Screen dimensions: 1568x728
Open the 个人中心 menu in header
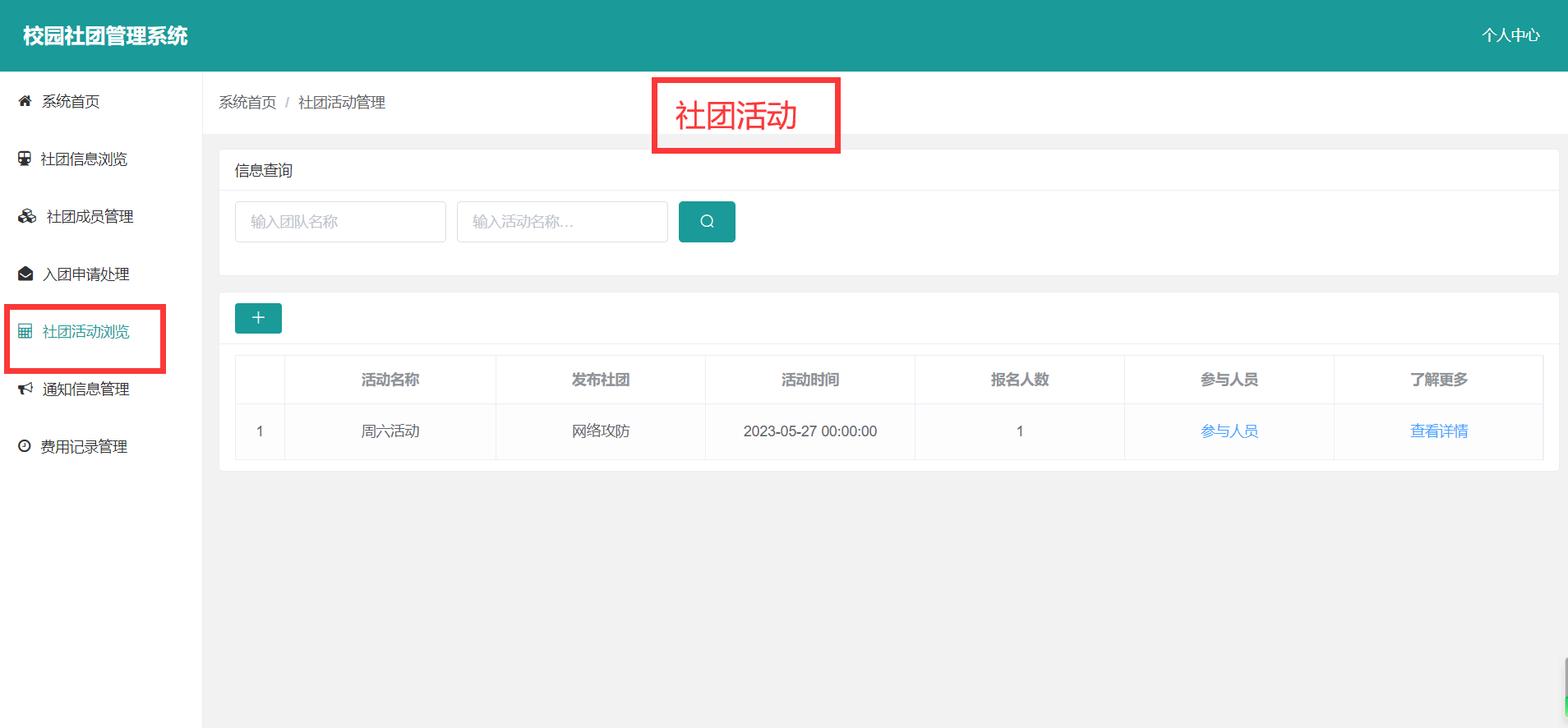[x=1510, y=35]
